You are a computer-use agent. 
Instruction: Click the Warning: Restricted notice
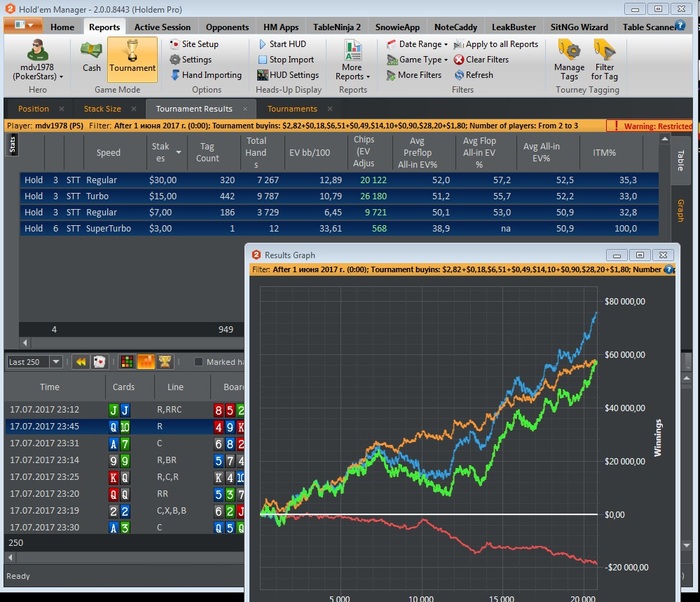click(x=650, y=126)
